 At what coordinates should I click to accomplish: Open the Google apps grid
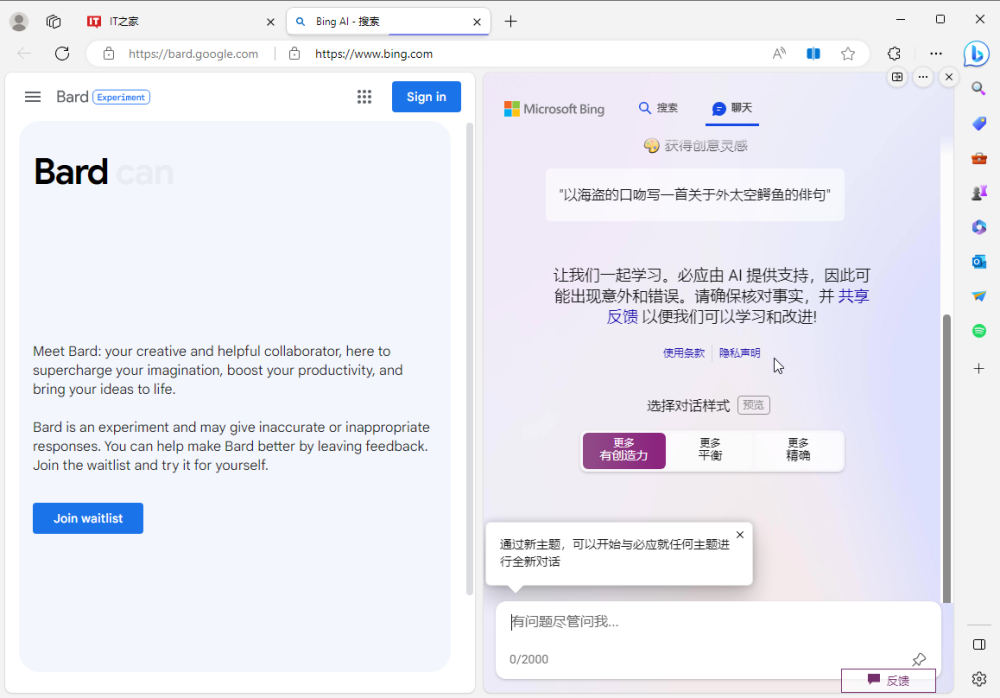[x=364, y=97]
